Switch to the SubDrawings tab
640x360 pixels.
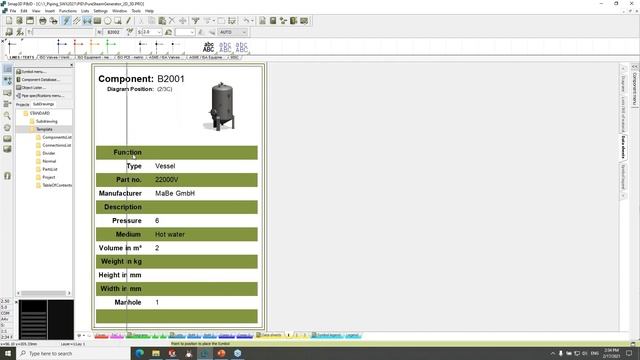[43, 104]
